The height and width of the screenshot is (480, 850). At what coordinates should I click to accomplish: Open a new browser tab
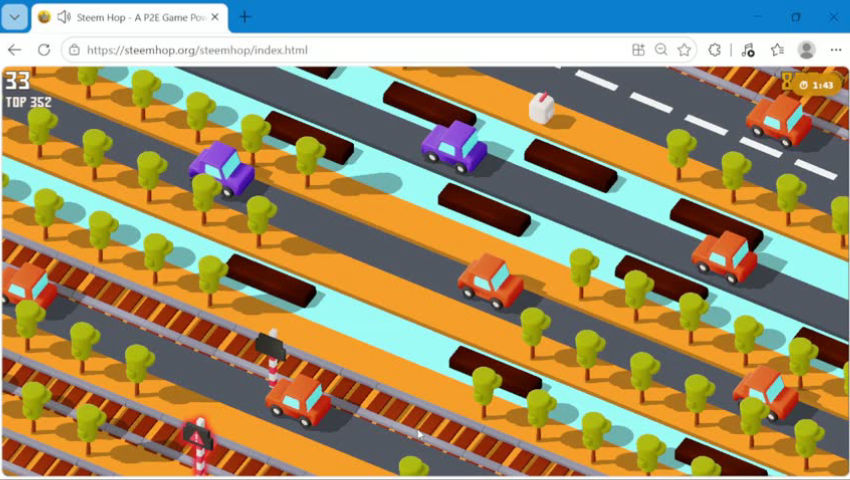tap(245, 17)
